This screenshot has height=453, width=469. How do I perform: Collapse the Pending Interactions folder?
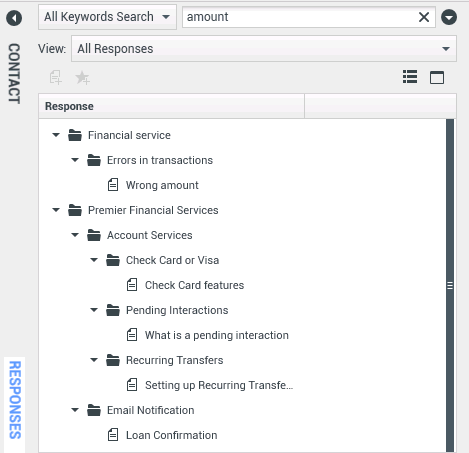click(94, 310)
